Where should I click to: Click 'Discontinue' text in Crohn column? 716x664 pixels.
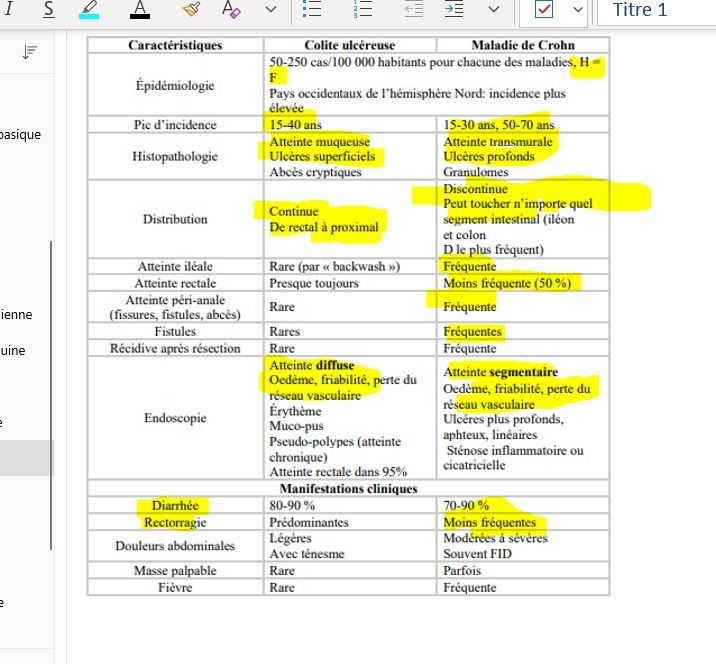point(475,189)
